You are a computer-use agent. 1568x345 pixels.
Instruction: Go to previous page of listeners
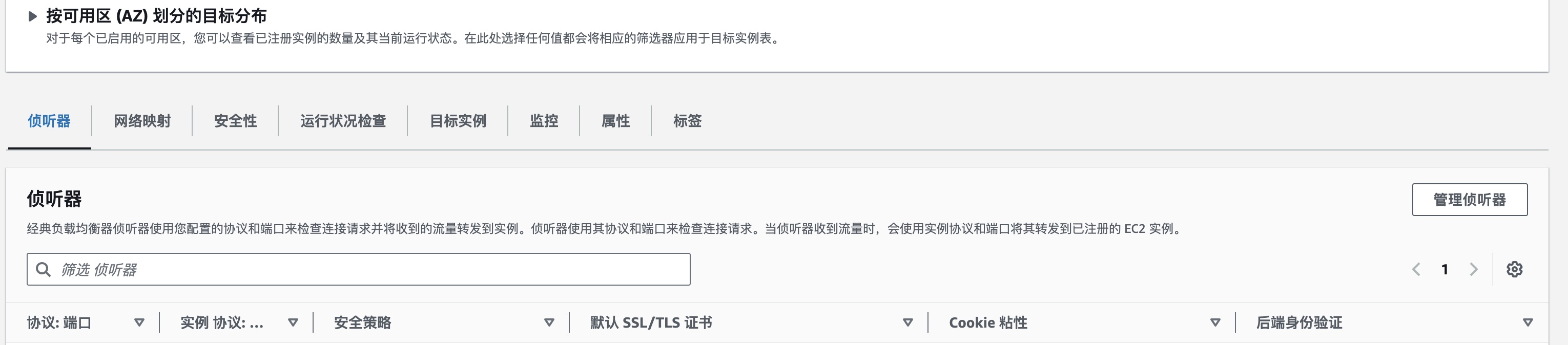1416,270
